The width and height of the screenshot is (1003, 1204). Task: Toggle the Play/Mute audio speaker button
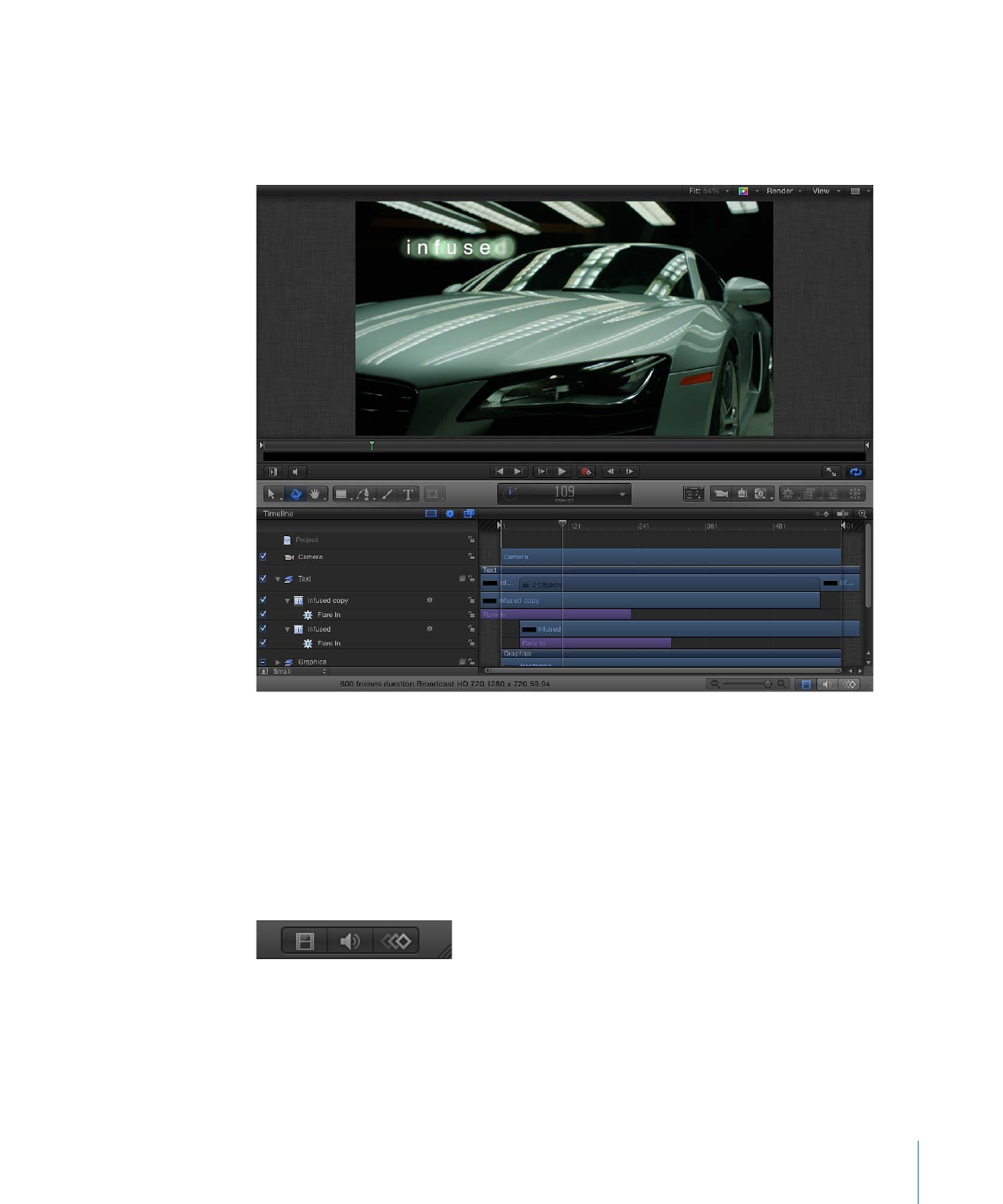pos(295,472)
